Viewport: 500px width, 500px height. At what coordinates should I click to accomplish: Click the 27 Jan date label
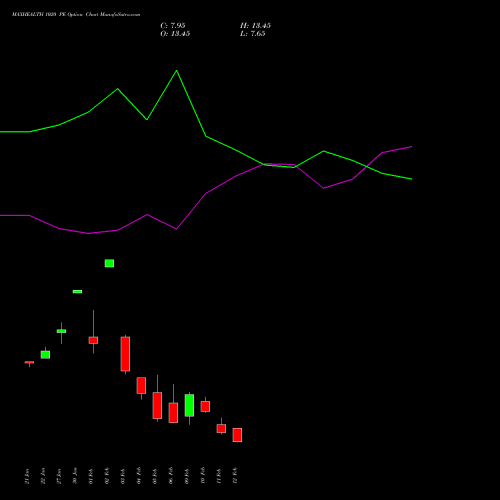coord(59,476)
